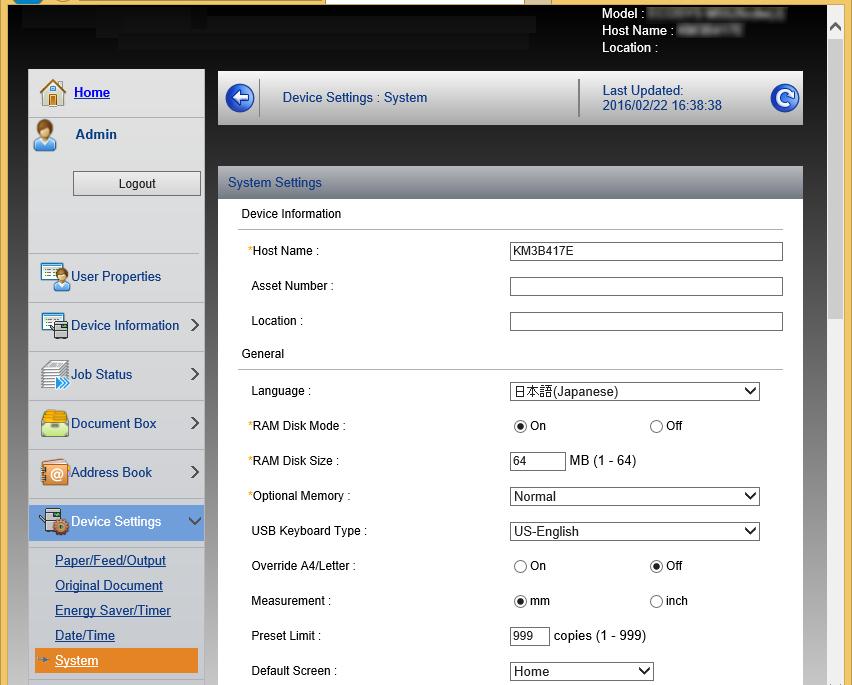Open the Optional Memory dropdown

[x=634, y=497]
